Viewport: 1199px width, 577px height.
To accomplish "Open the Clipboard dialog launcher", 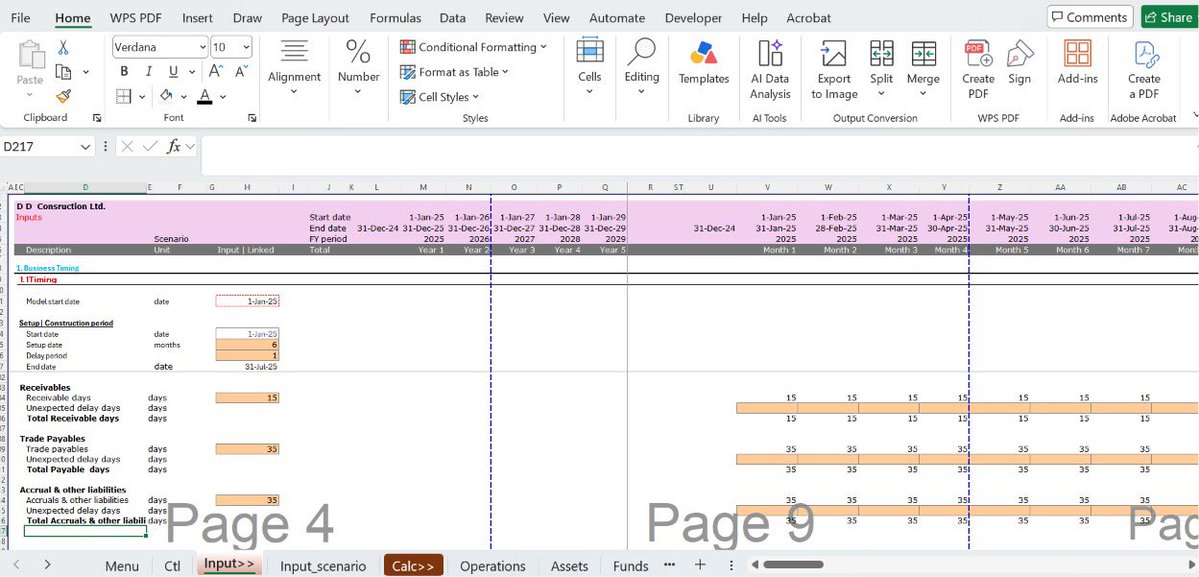I will [97, 118].
